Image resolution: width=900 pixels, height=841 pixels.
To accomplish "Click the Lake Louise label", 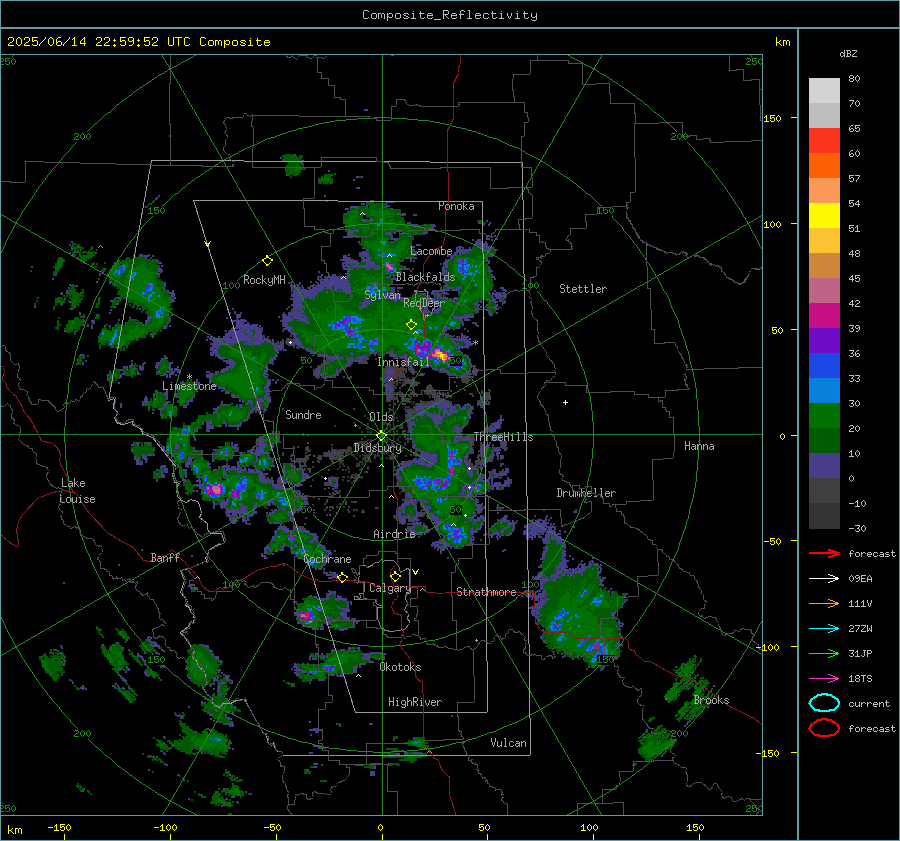I will click(x=78, y=491).
